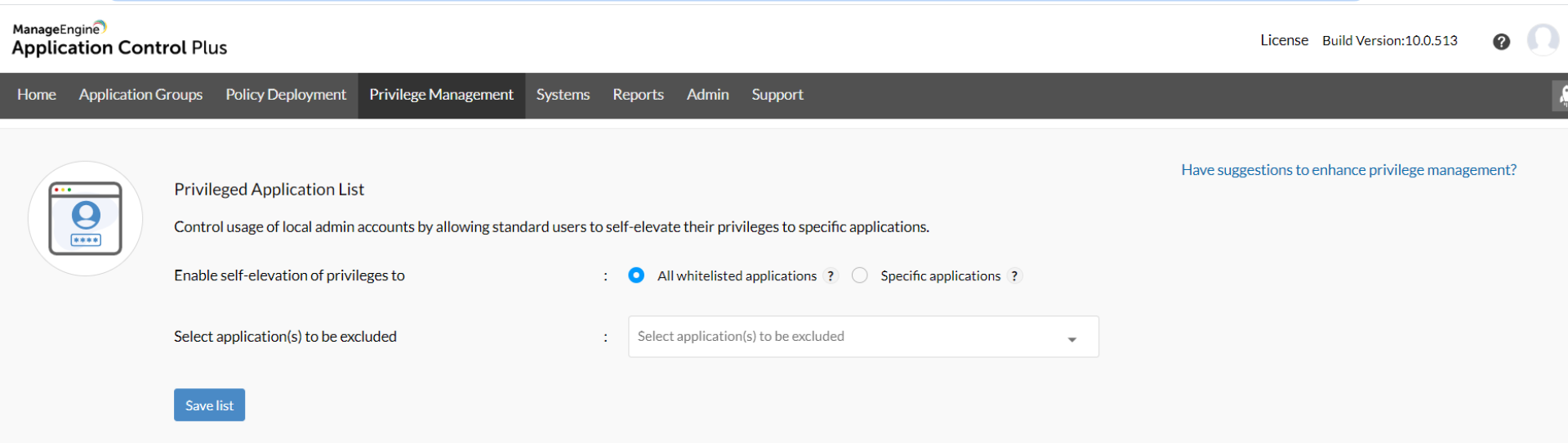The height and width of the screenshot is (443, 1568).
Task: Click the help question mark icon in header
Action: [x=1501, y=42]
